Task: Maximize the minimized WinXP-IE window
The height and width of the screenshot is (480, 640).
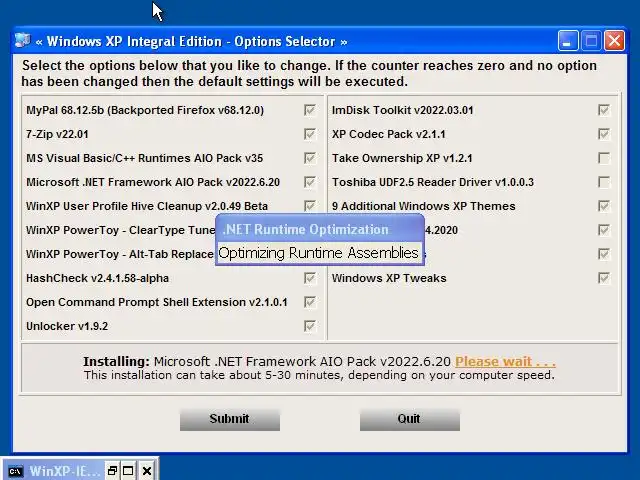Action: [x=128, y=471]
